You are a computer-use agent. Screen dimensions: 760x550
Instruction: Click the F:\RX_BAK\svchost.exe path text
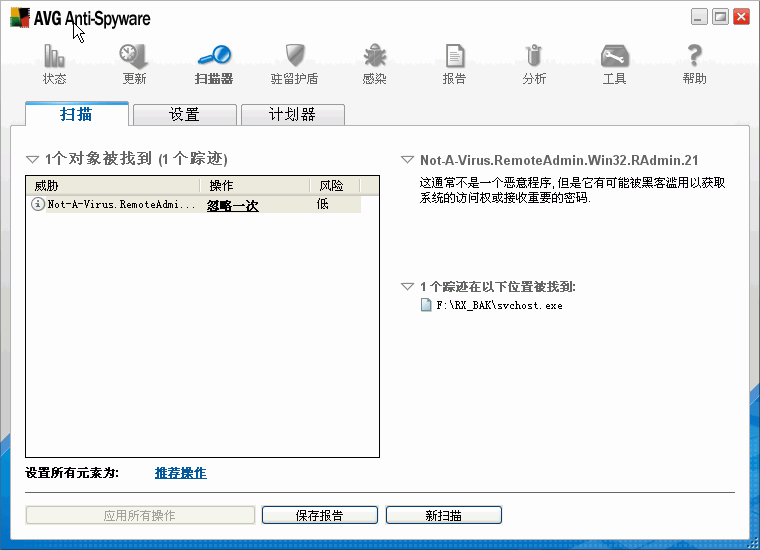499,305
